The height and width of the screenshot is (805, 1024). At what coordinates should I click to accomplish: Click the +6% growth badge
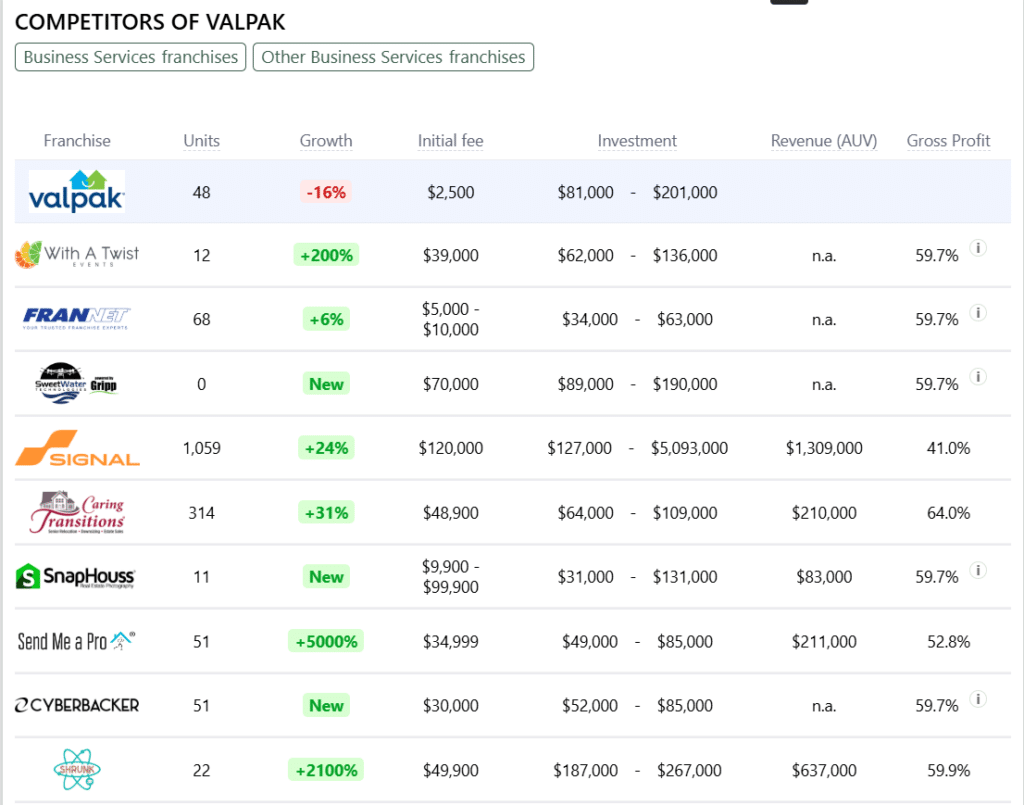tap(326, 319)
